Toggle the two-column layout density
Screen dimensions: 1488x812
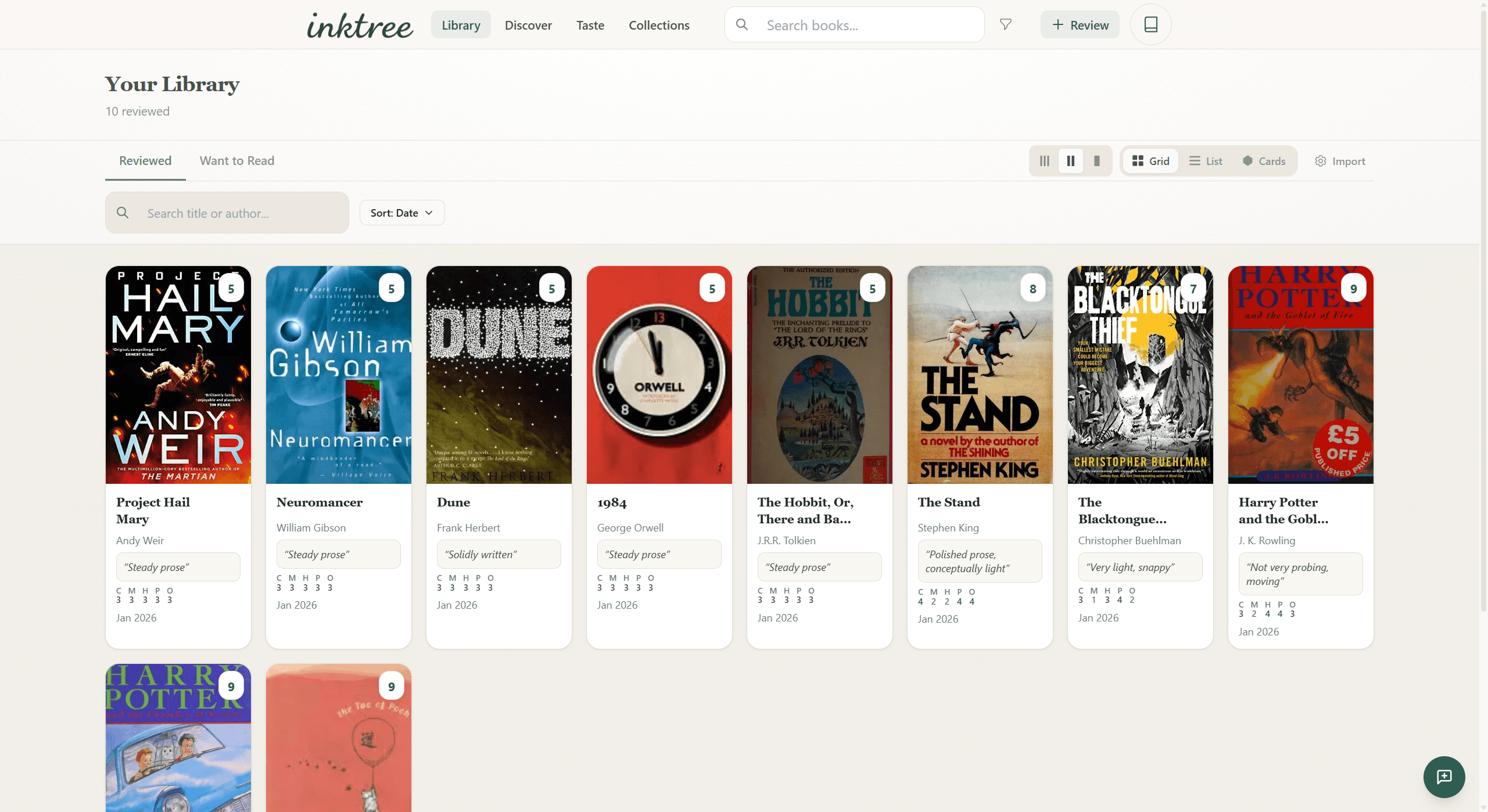coord(1070,161)
